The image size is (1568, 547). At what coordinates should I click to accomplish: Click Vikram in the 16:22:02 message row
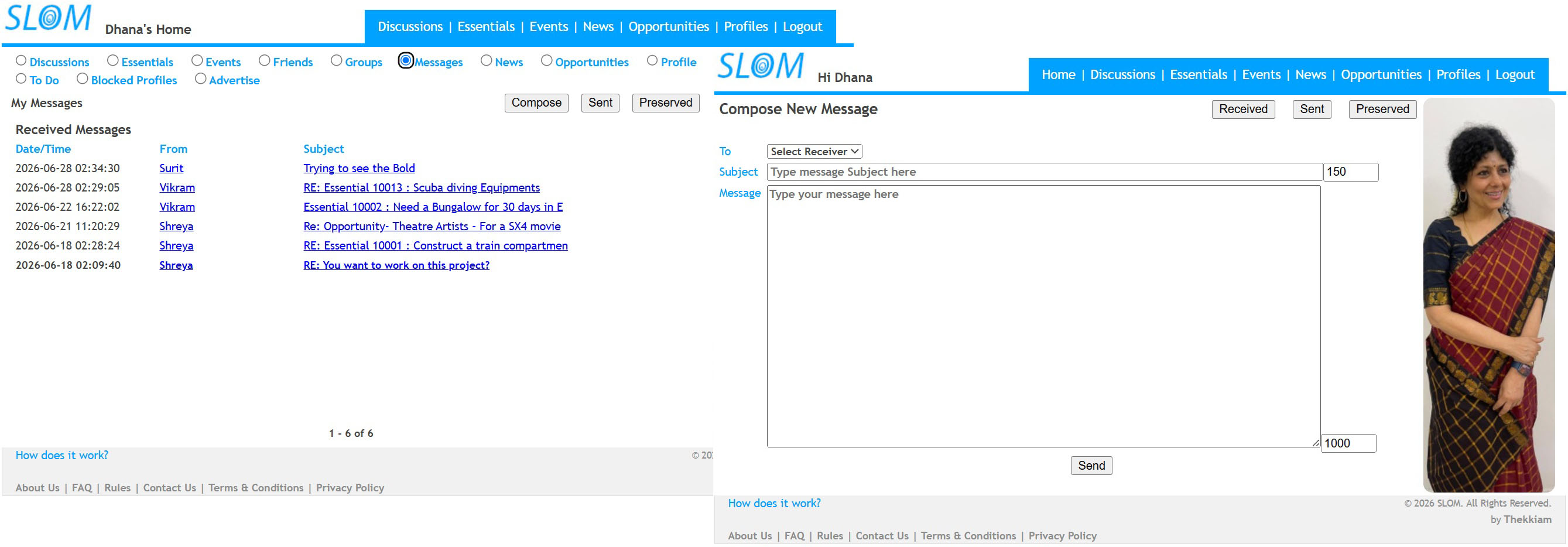177,208
